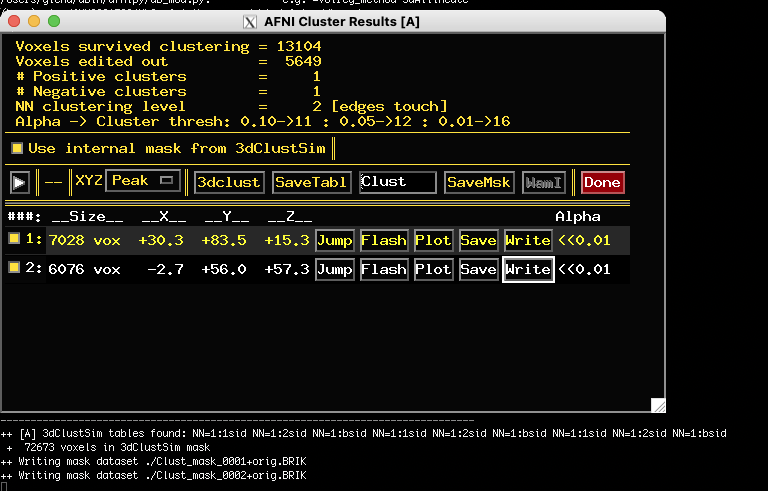This screenshot has height=491, width=768.
Task: Click the -- button beside play arrow
Action: tap(53, 182)
